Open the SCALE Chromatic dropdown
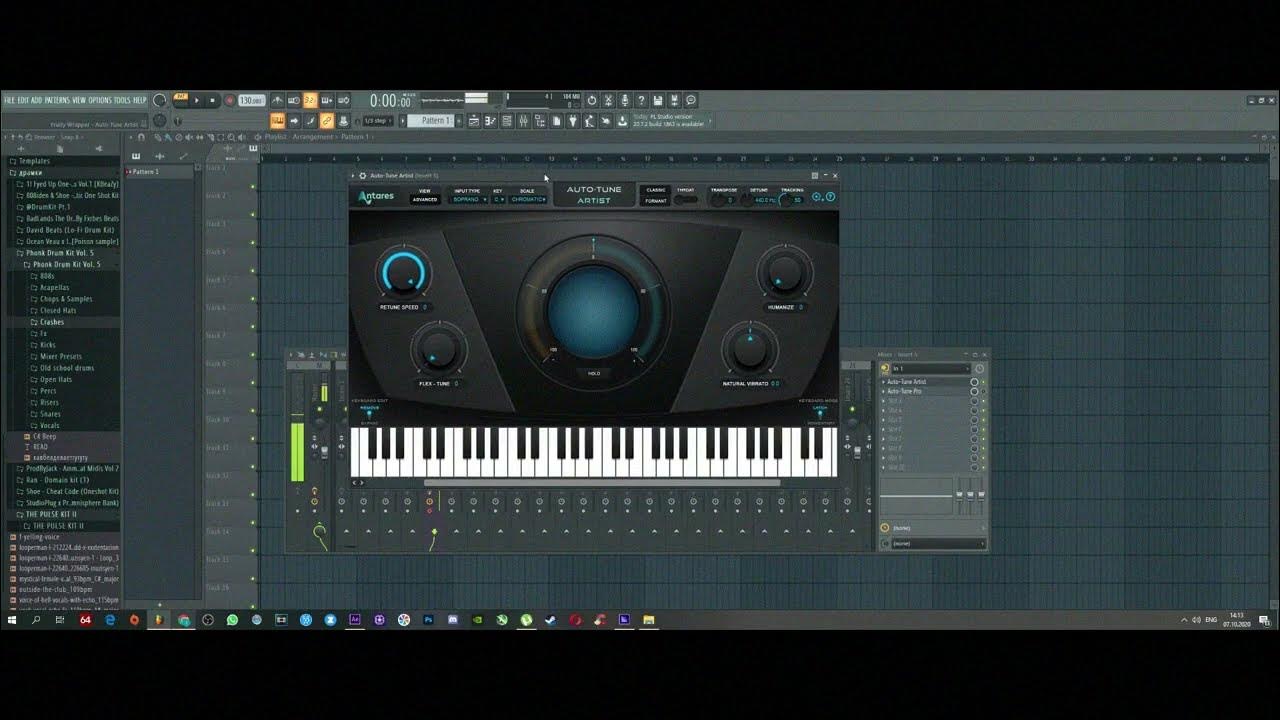Image resolution: width=1280 pixels, height=720 pixels. pos(529,199)
